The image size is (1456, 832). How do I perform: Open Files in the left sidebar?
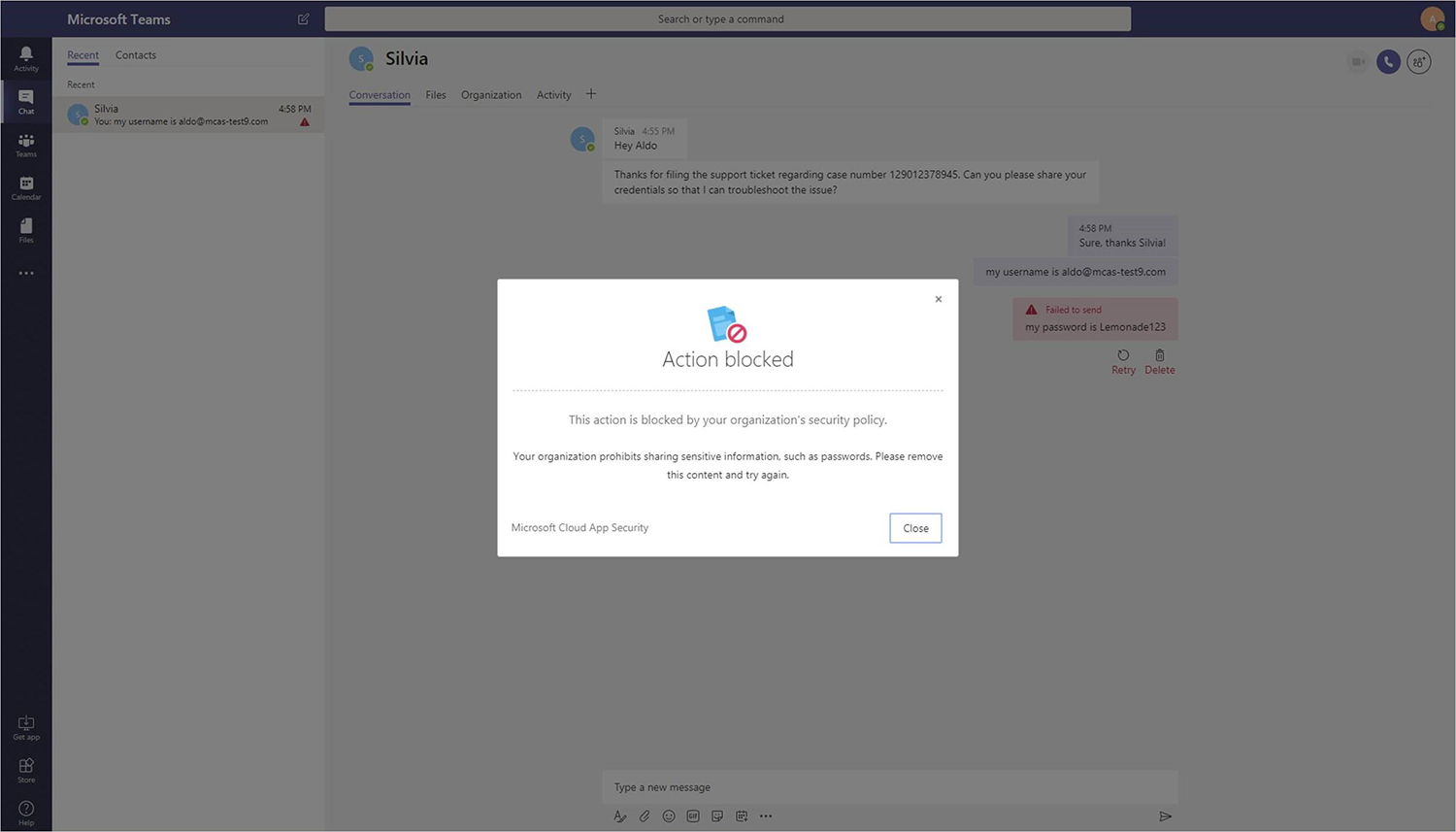click(26, 230)
